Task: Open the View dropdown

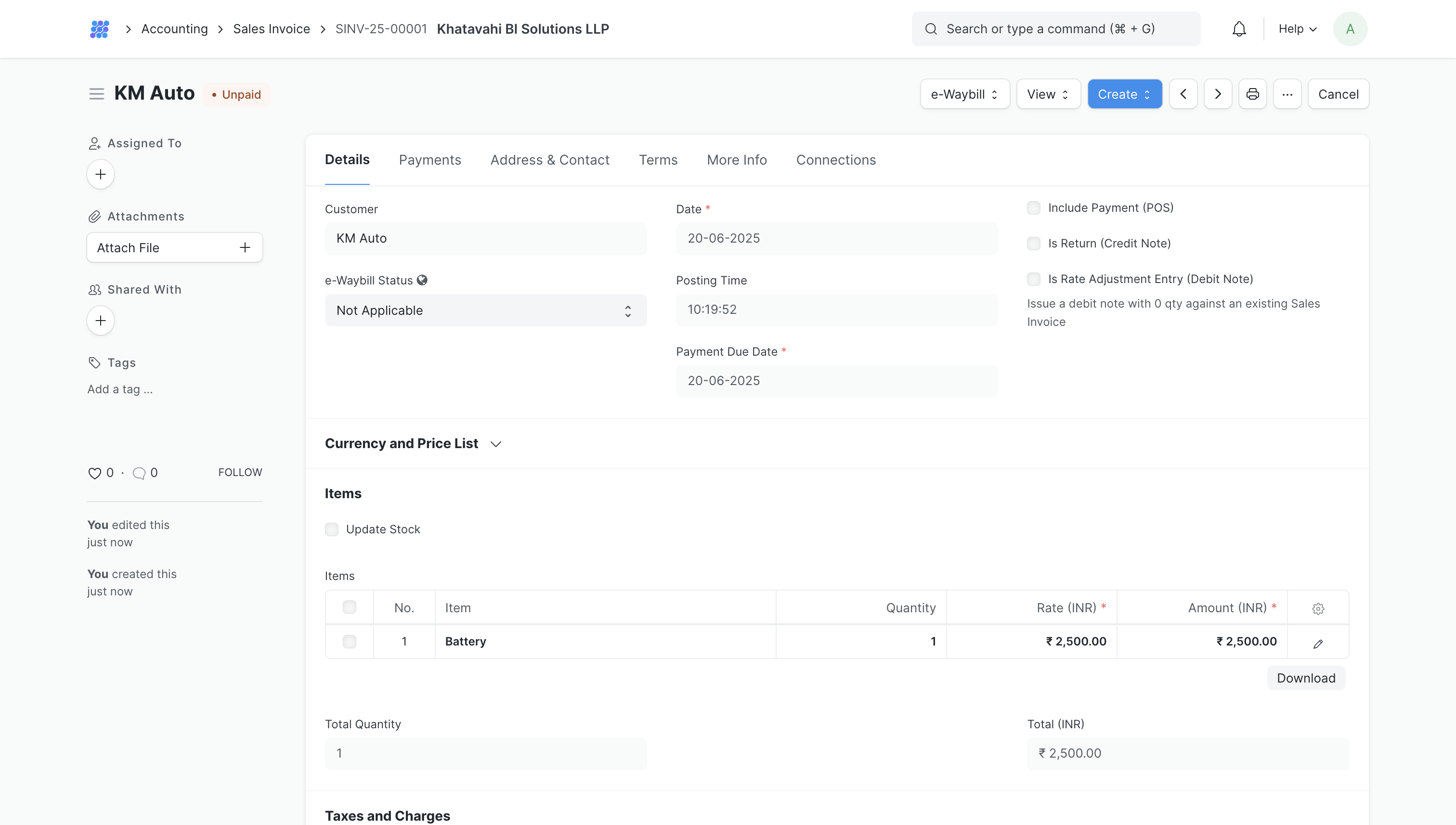Action: point(1049,94)
